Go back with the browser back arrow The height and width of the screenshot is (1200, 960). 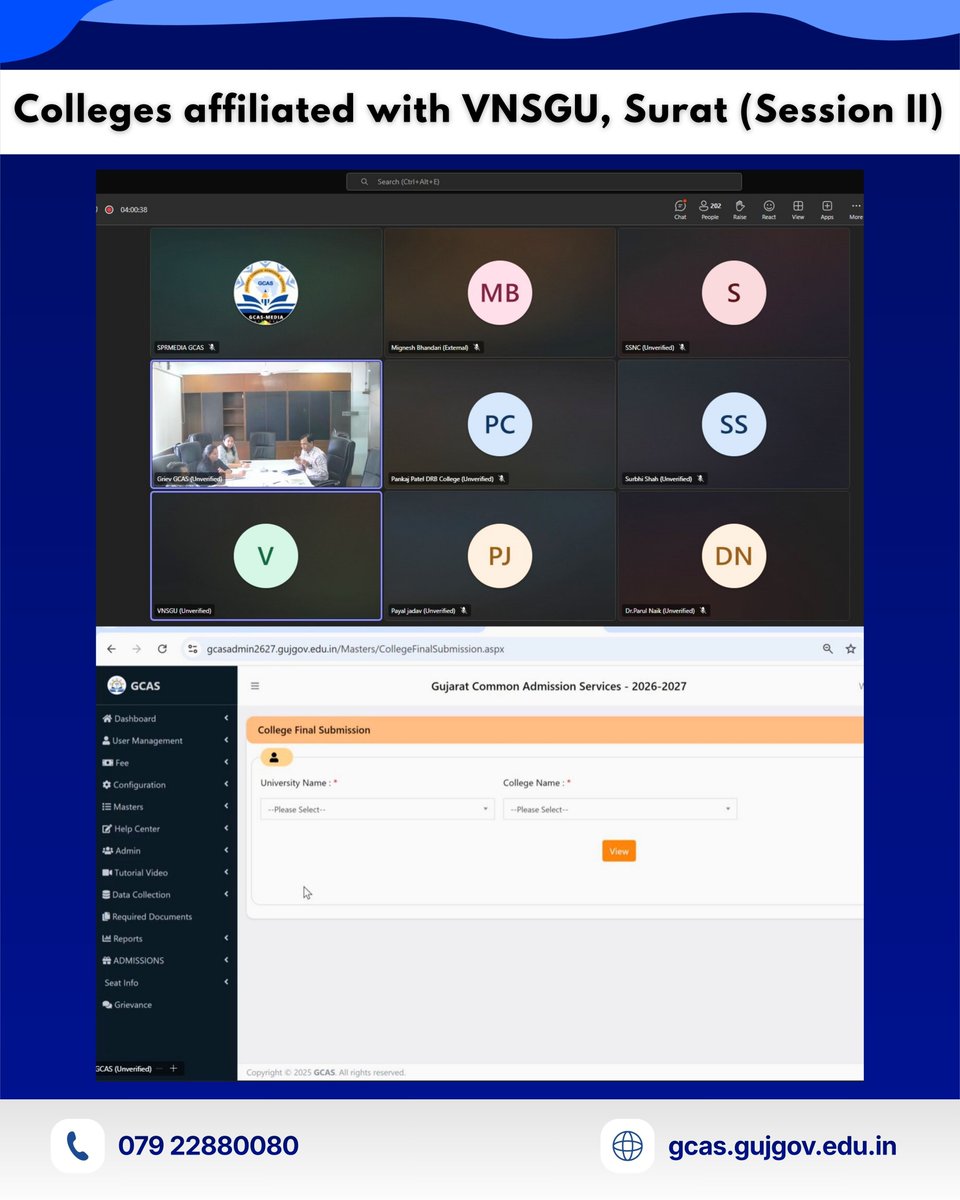click(111, 648)
